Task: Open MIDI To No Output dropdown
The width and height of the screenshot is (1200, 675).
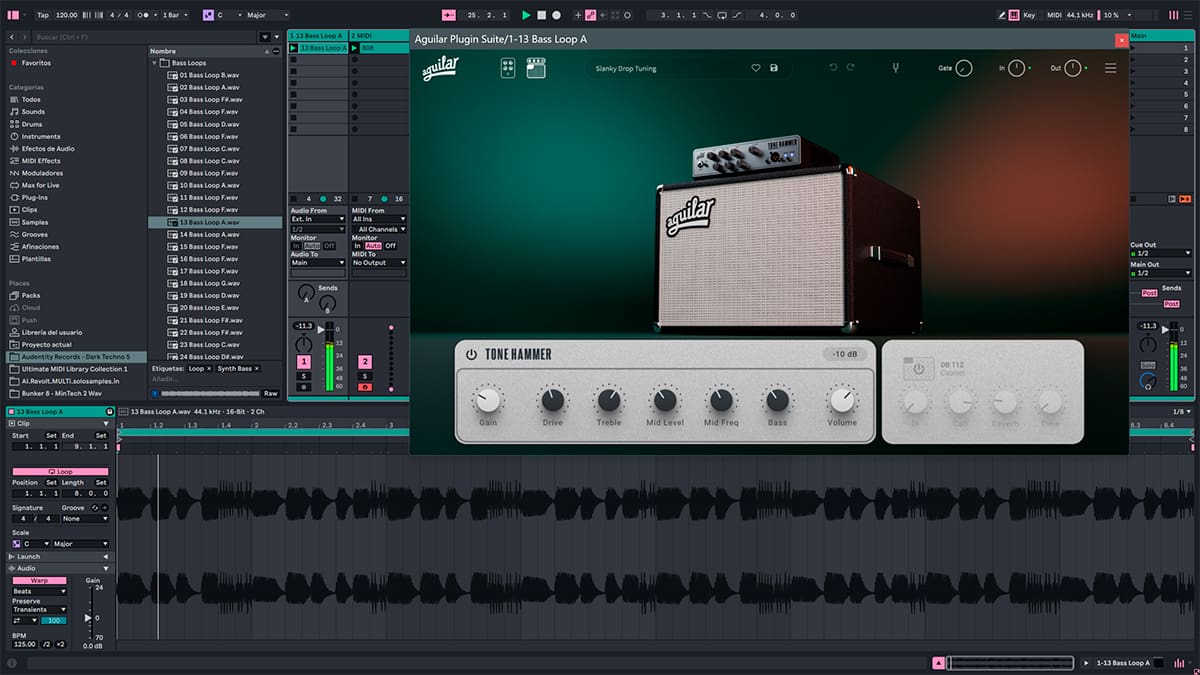Action: pyautogui.click(x=380, y=262)
